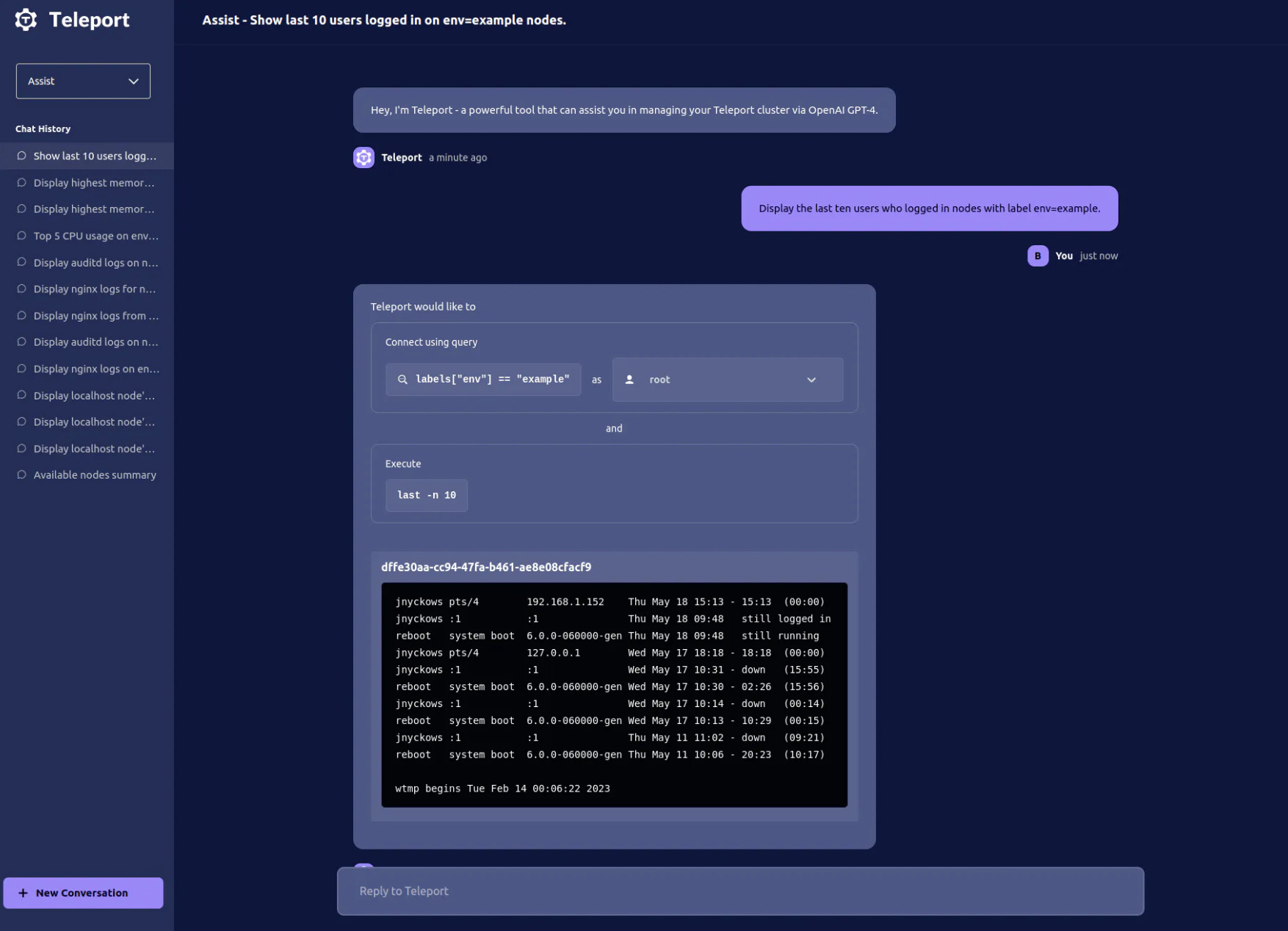Click the Teleport wordmark in sidebar header
Viewport: 1288px width, 931px height.
click(90, 20)
